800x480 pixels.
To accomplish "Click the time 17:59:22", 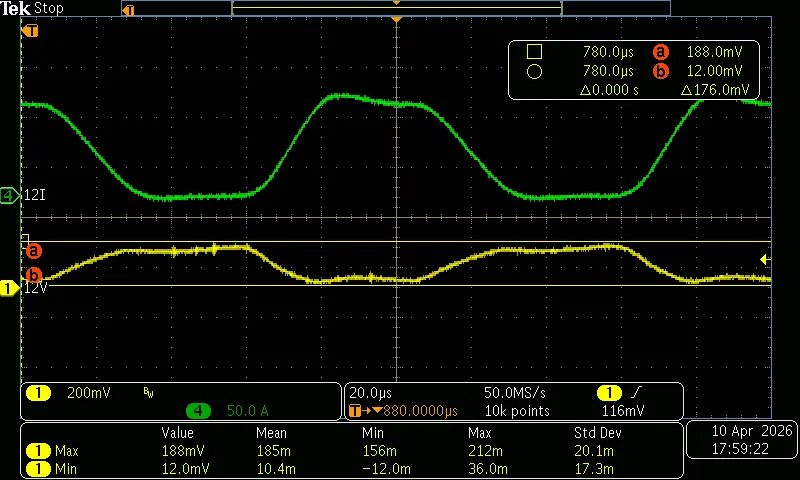I will [740, 449].
